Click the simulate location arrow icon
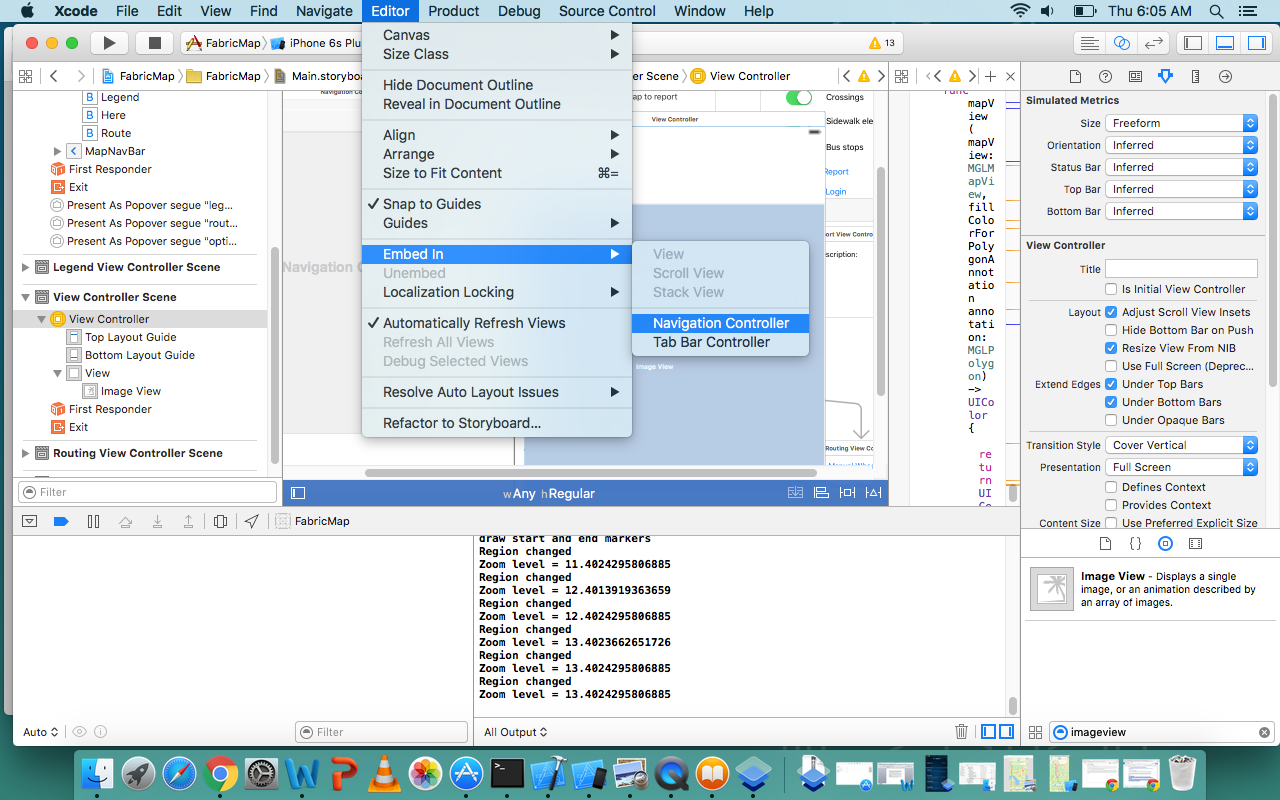 [x=252, y=521]
